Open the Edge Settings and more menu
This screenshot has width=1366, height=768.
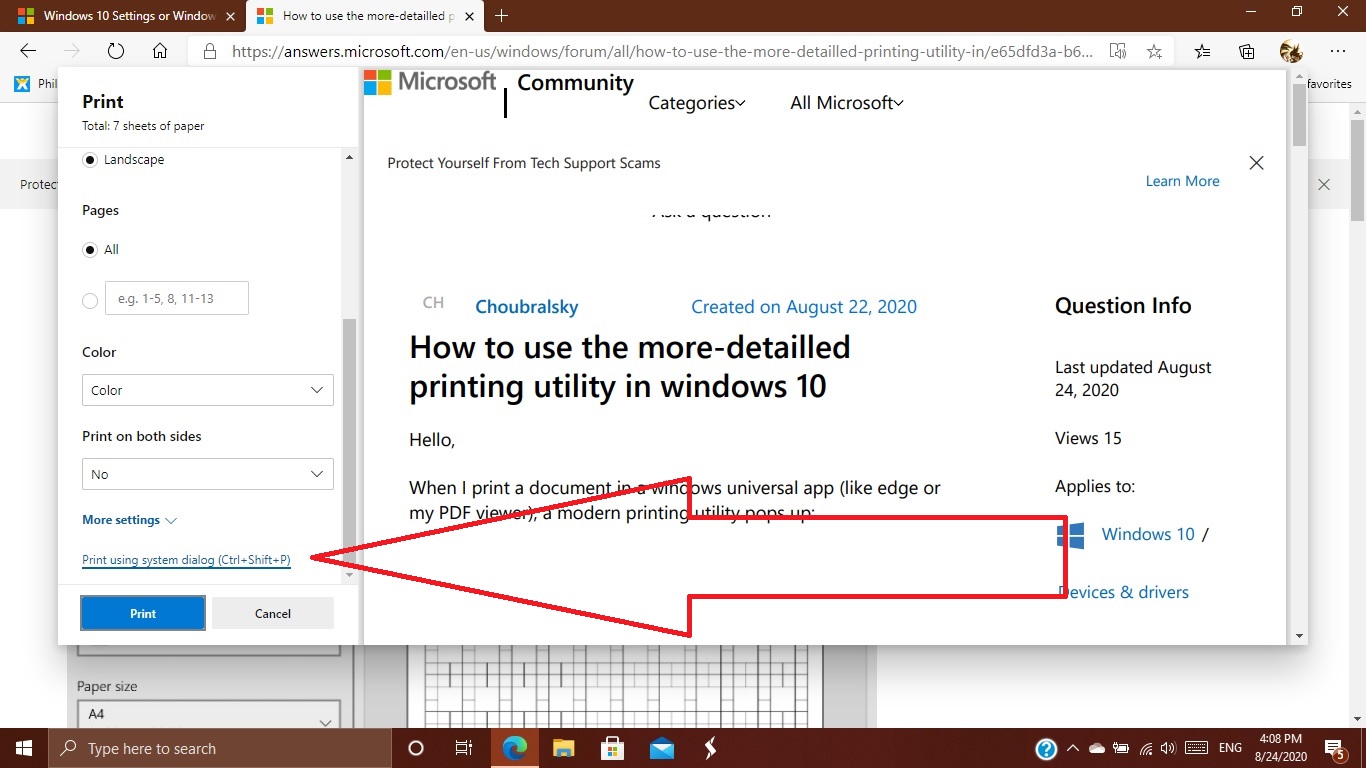[x=1338, y=51]
